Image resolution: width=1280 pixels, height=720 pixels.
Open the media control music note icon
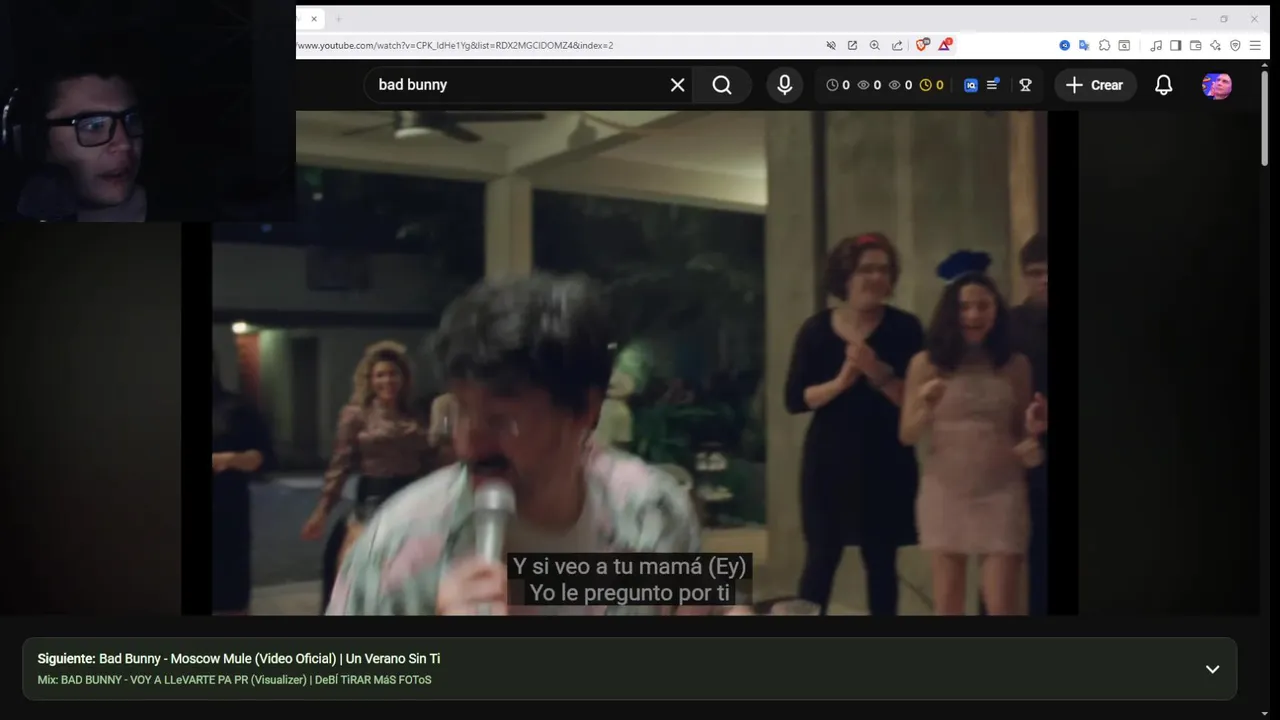[x=1156, y=45]
